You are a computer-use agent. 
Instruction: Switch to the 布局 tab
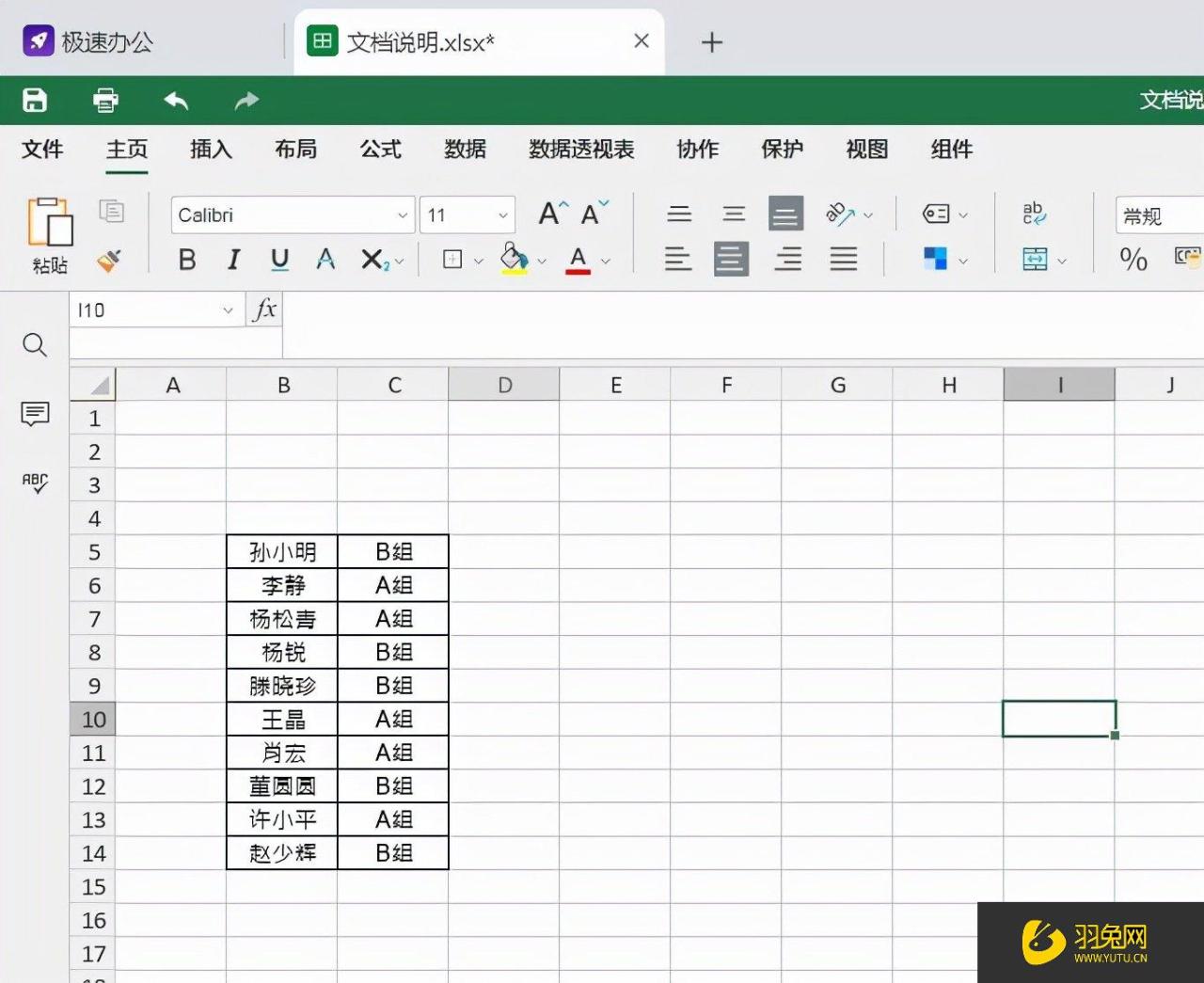[295, 150]
